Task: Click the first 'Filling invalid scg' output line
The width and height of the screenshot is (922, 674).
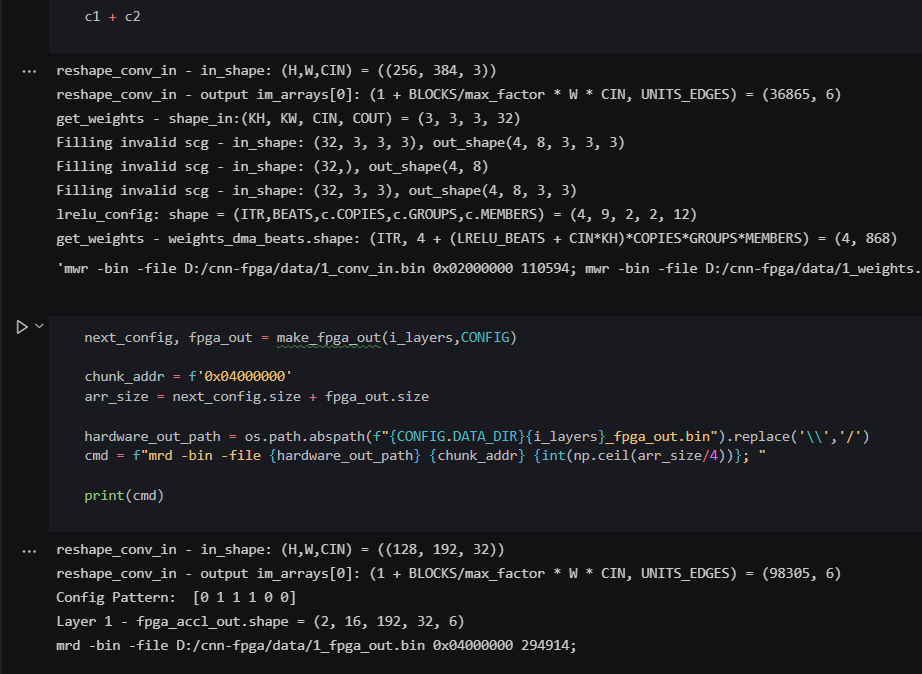Action: (340, 143)
